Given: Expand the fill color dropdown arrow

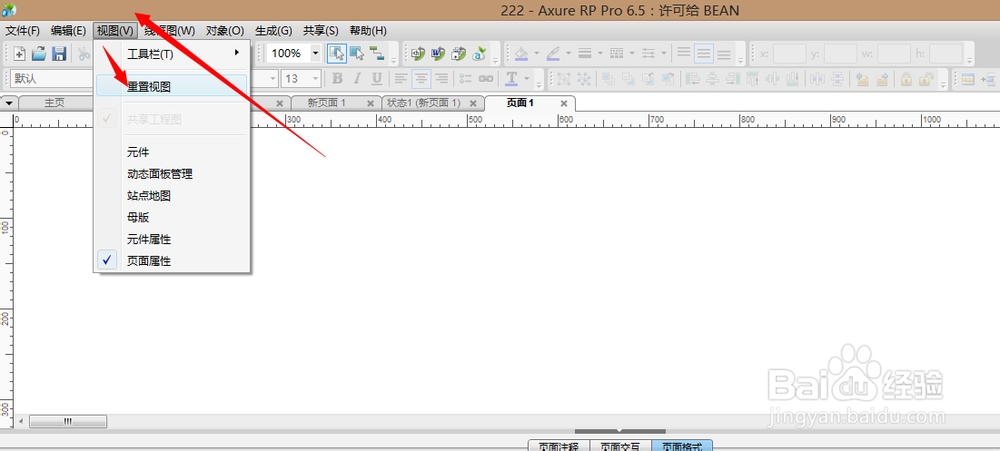Looking at the screenshot, I should pos(536,54).
